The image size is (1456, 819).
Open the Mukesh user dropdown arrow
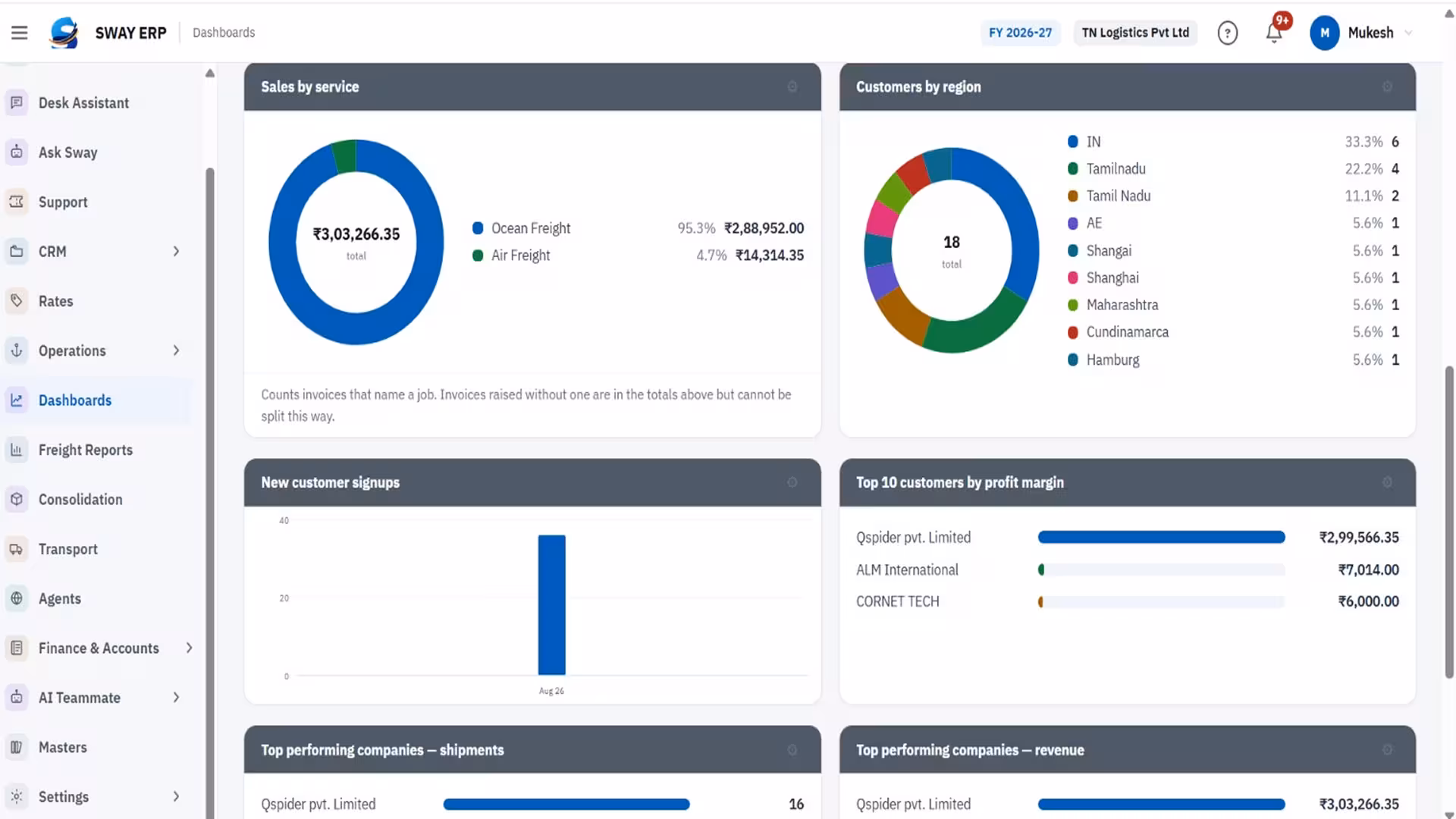point(1408,33)
